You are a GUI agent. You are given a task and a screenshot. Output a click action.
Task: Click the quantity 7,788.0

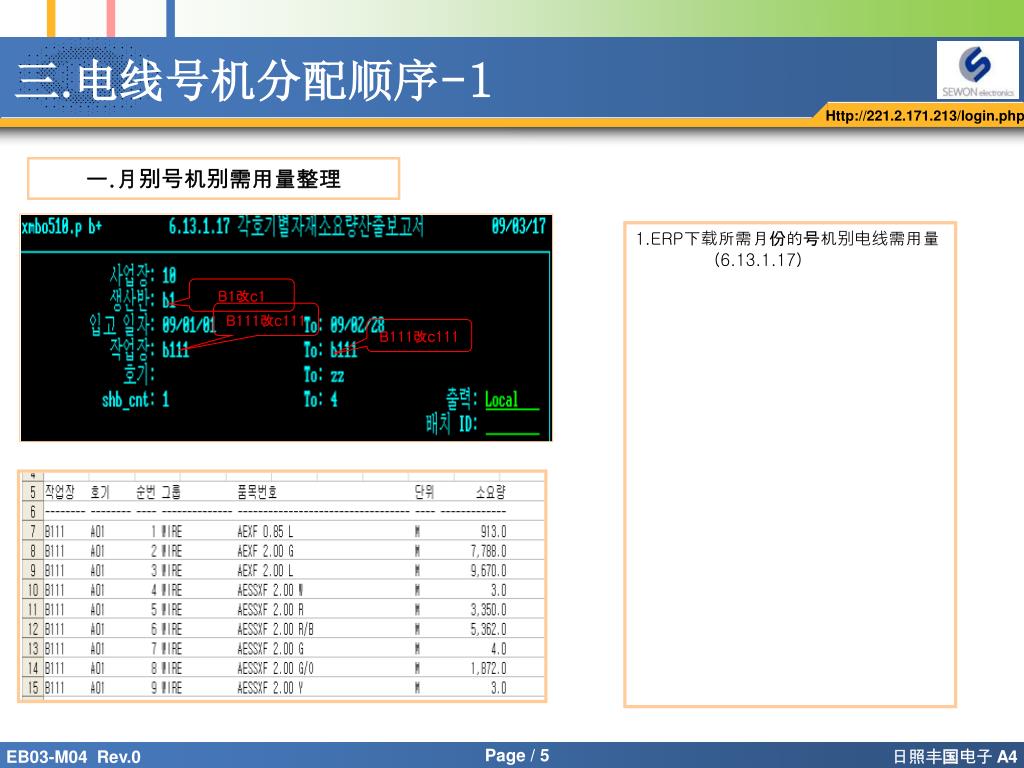pyautogui.click(x=488, y=551)
